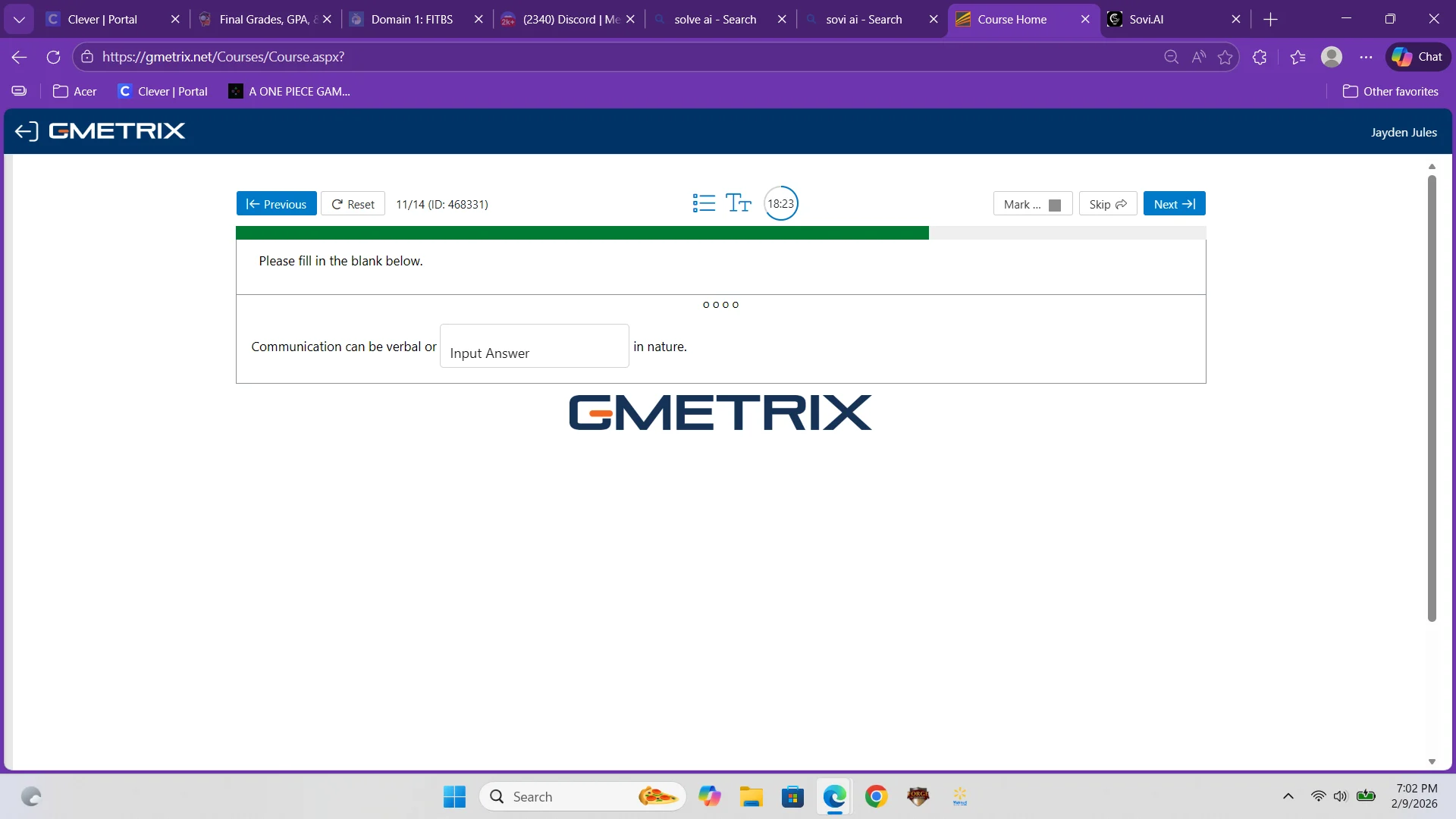1456x819 pixels.
Task: Show hidden system tray icons
Action: click(1288, 796)
